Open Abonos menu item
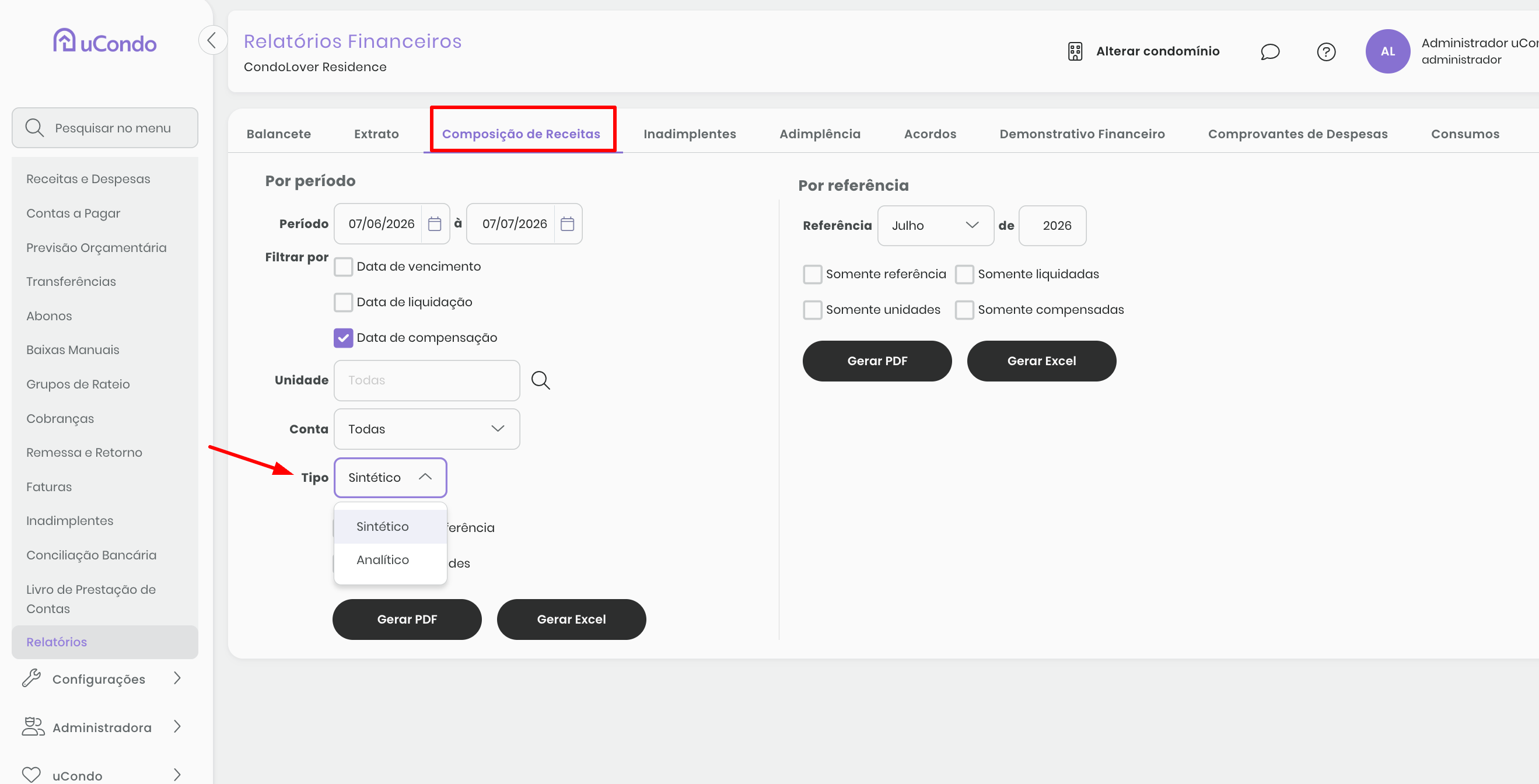The height and width of the screenshot is (784, 1539). coord(48,316)
